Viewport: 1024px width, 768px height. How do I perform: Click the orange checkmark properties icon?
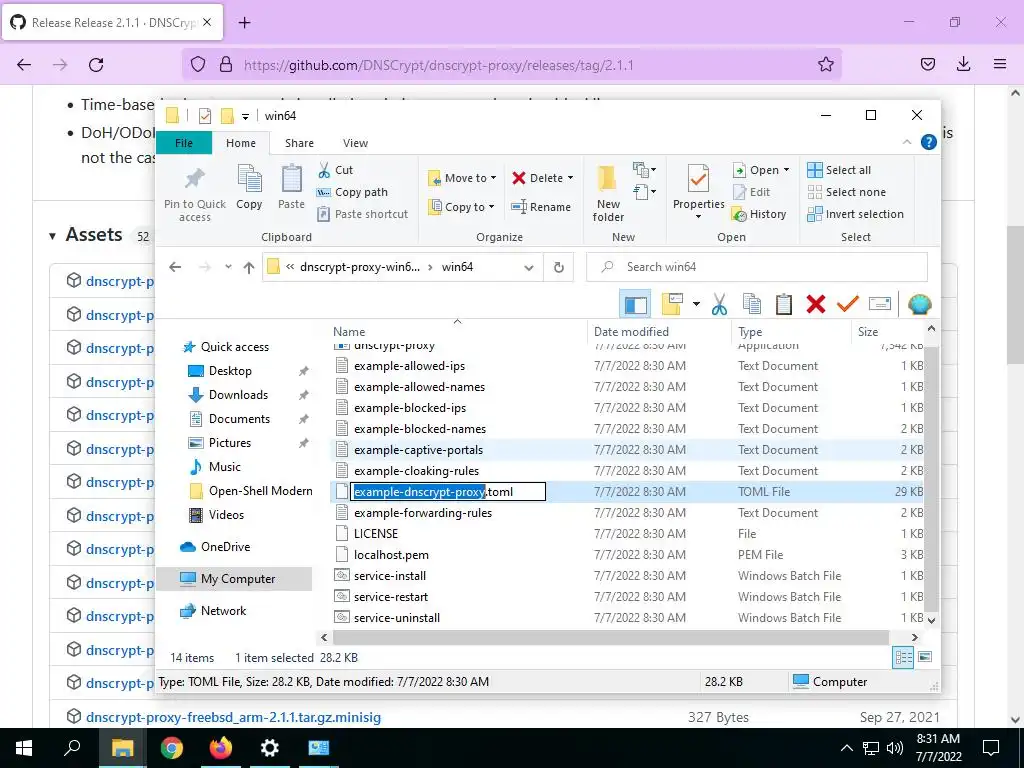point(848,304)
